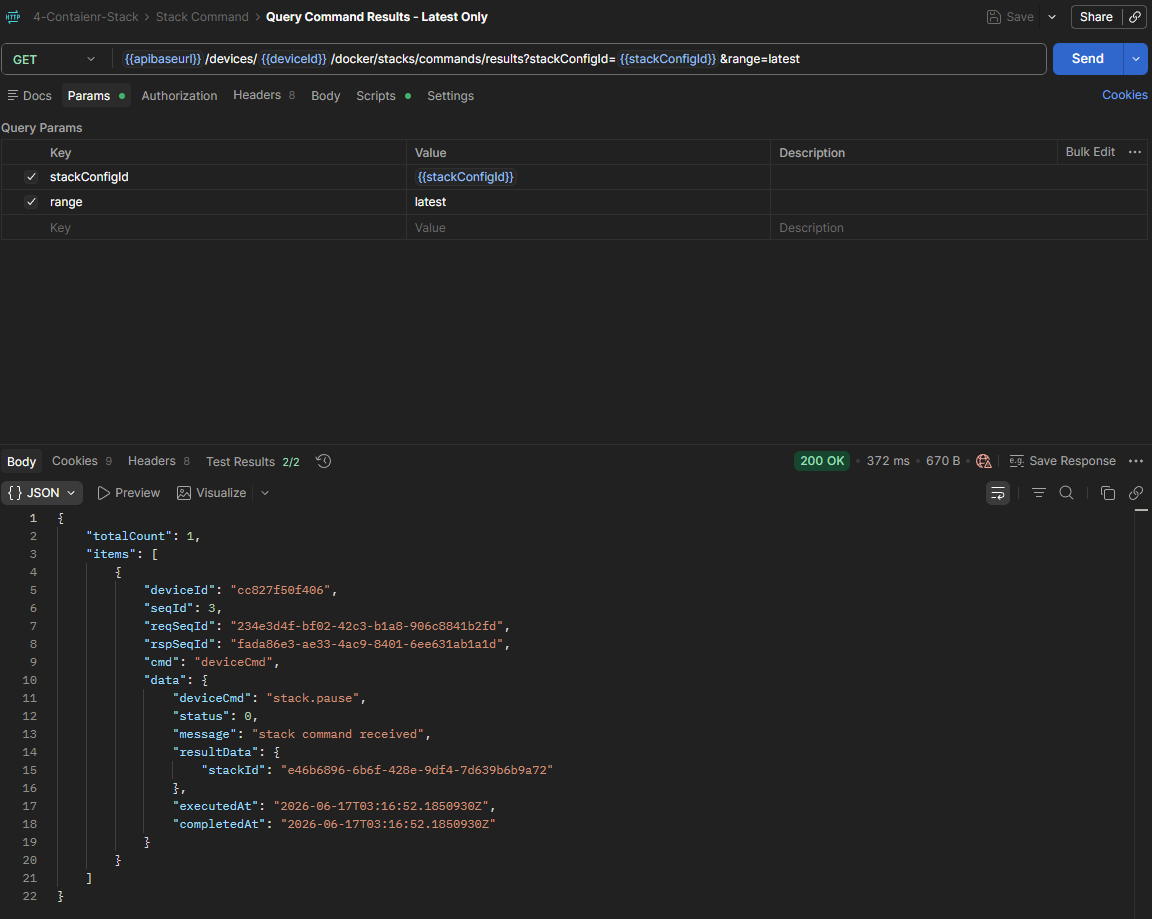Open the Cookies link
Viewport: 1152px width, 919px height.
tap(1124, 95)
